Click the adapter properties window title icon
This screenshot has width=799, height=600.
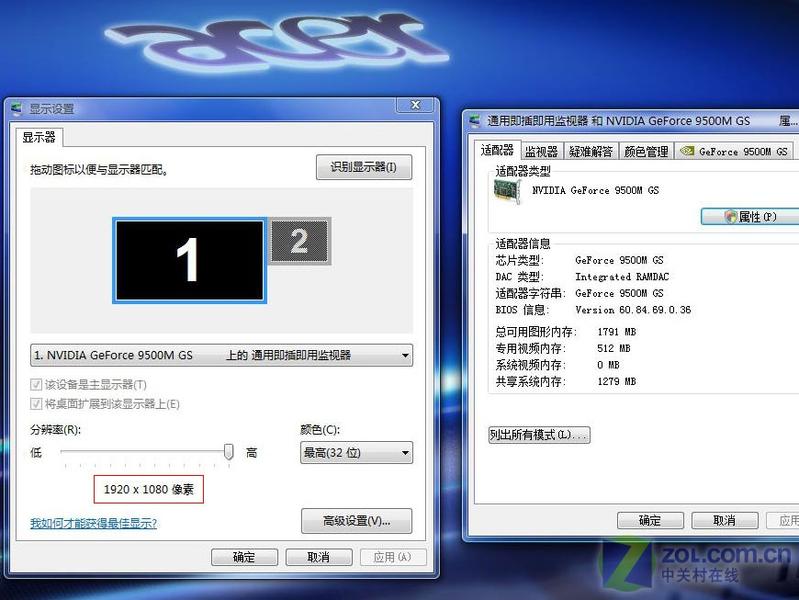pos(475,121)
